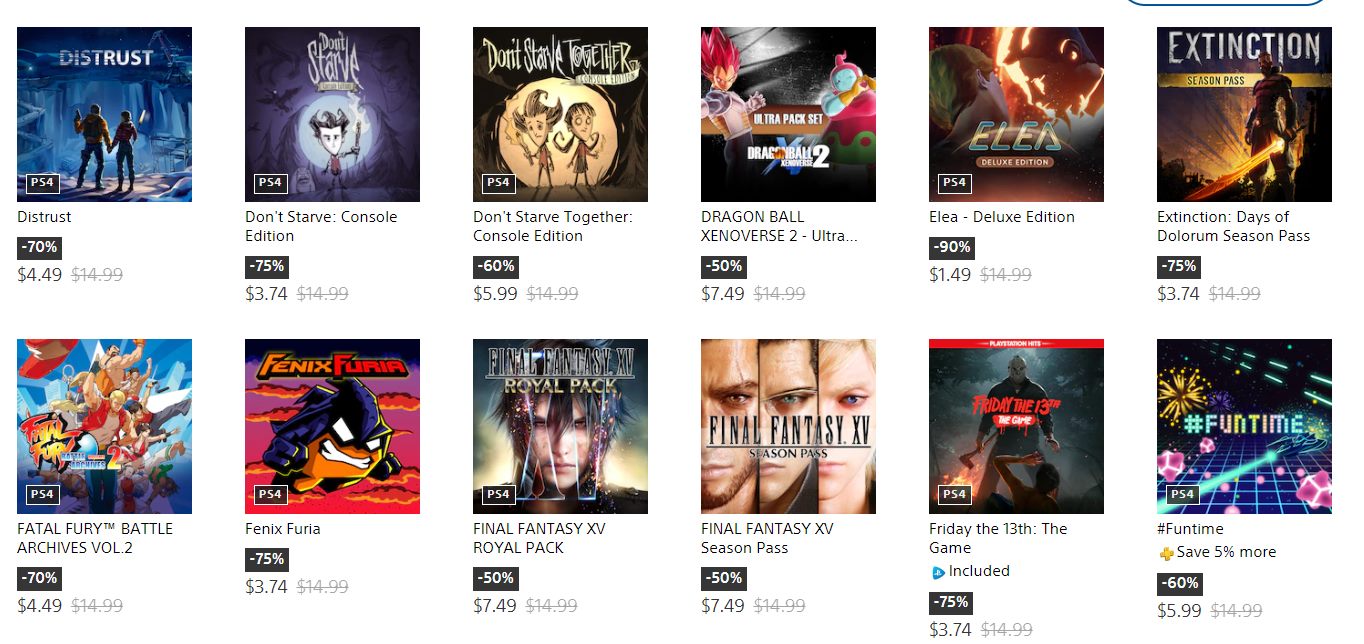Image resolution: width=1364 pixels, height=644 pixels.
Task: Open DRAGON BALL XENOVERSE 2 - Ultra title link
Action: point(779,226)
